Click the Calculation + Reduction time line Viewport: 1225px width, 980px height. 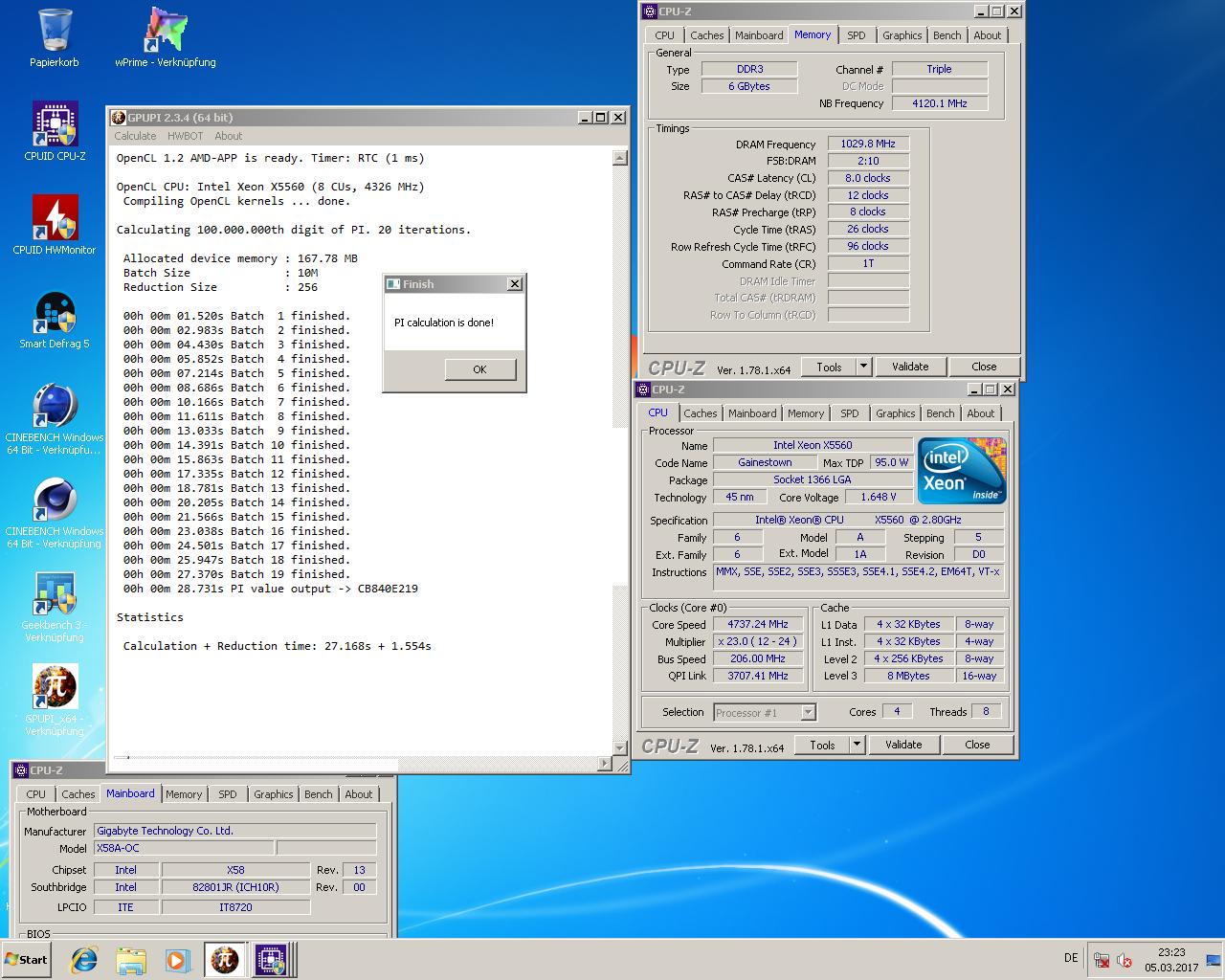[x=278, y=646]
